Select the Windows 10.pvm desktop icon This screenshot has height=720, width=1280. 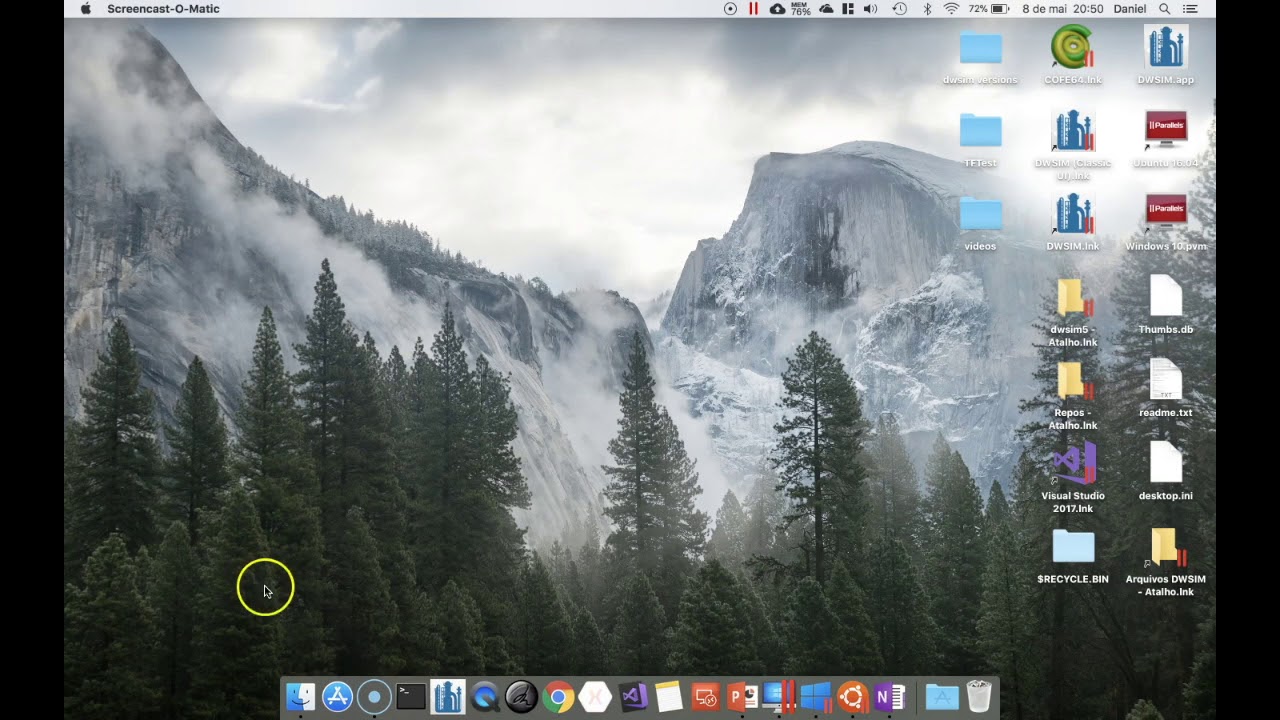tap(1166, 214)
